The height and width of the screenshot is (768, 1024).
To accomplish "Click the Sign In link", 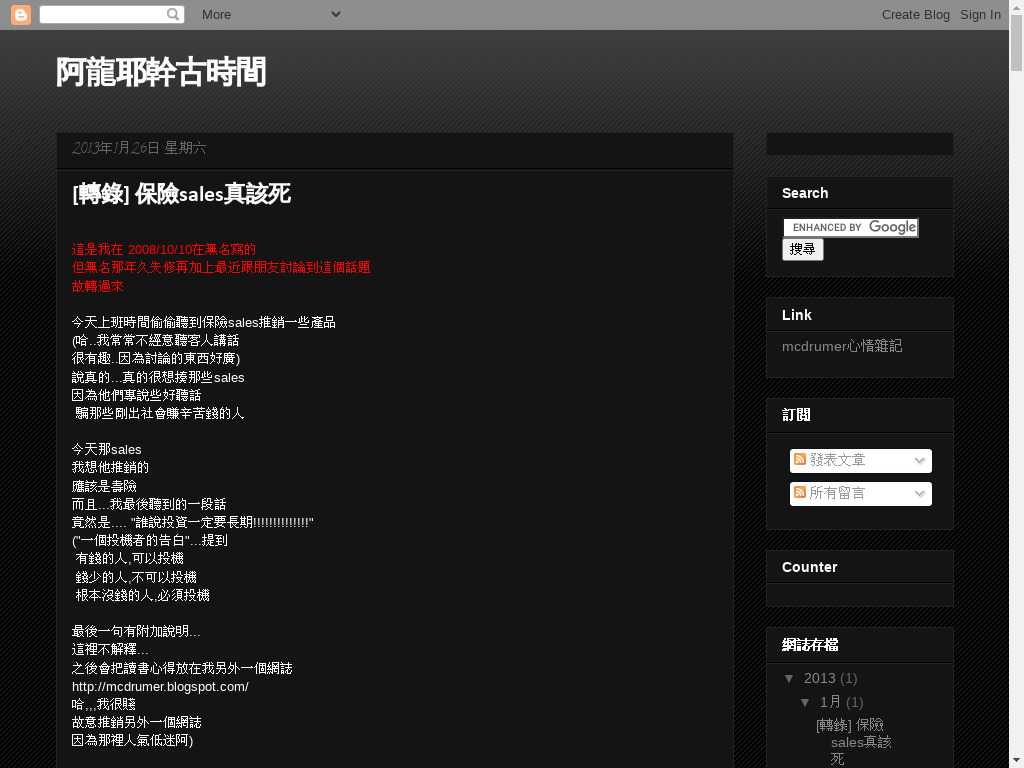I will (980, 14).
